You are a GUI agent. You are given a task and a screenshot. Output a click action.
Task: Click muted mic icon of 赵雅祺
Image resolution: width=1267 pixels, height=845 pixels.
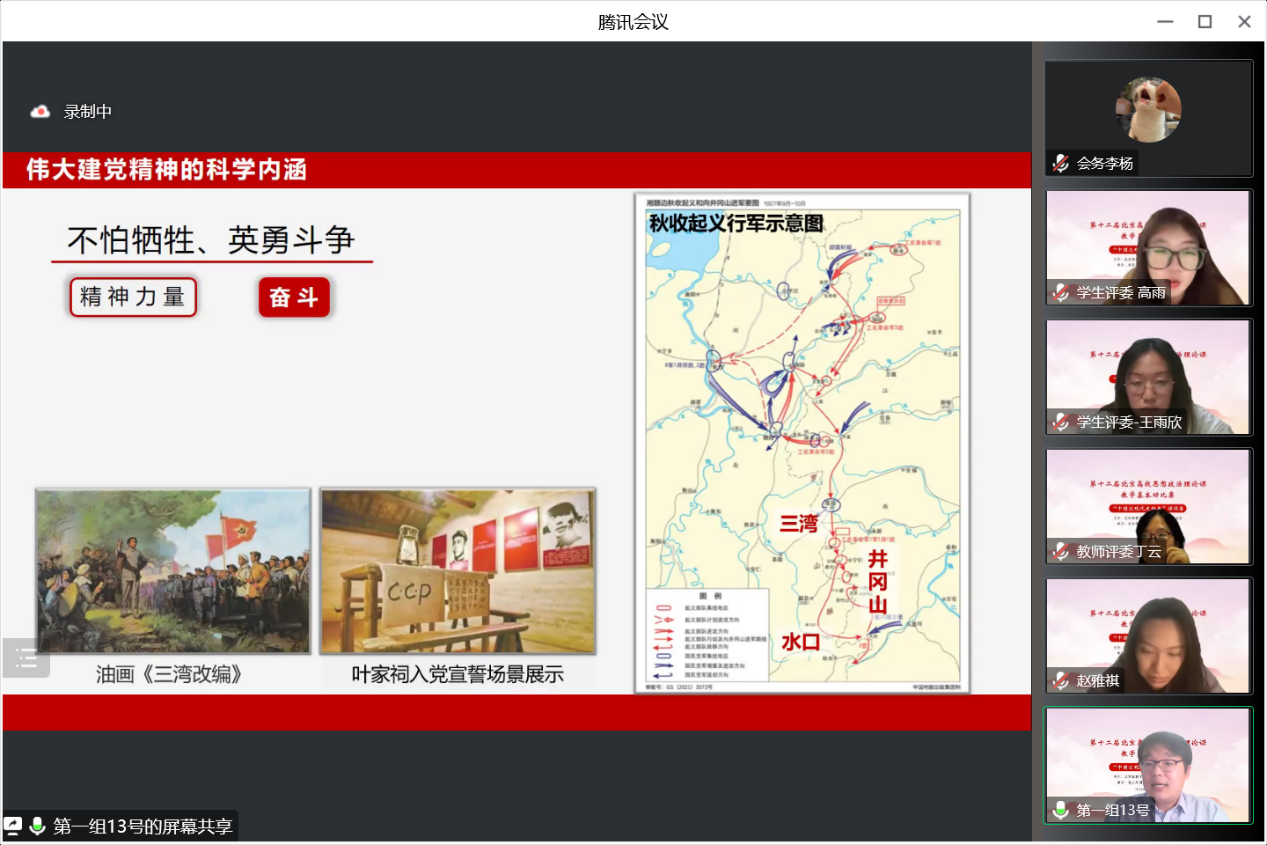click(x=1061, y=680)
